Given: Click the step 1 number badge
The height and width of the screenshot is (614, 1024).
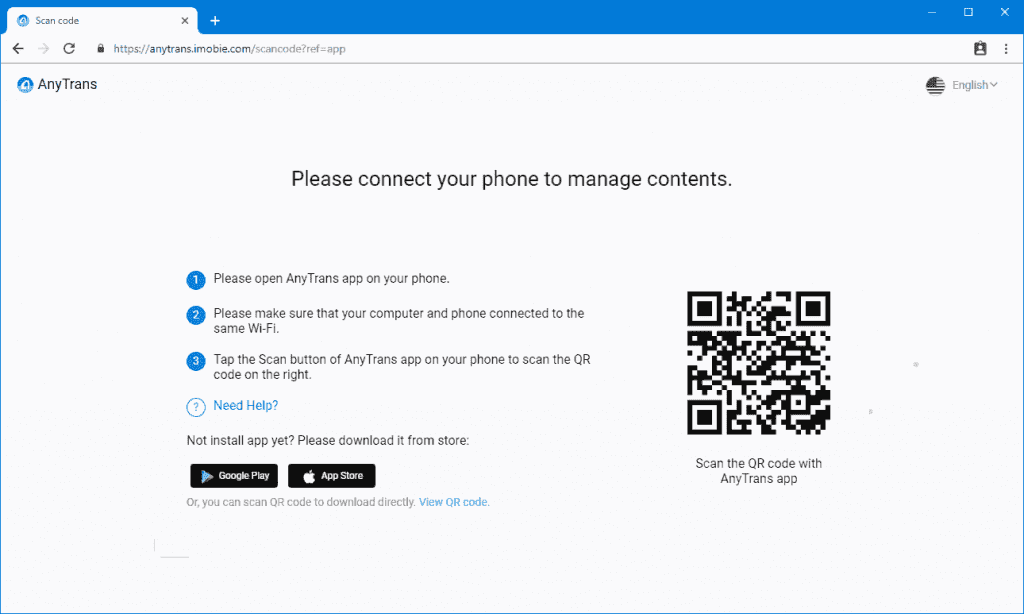Looking at the screenshot, I should click(196, 280).
